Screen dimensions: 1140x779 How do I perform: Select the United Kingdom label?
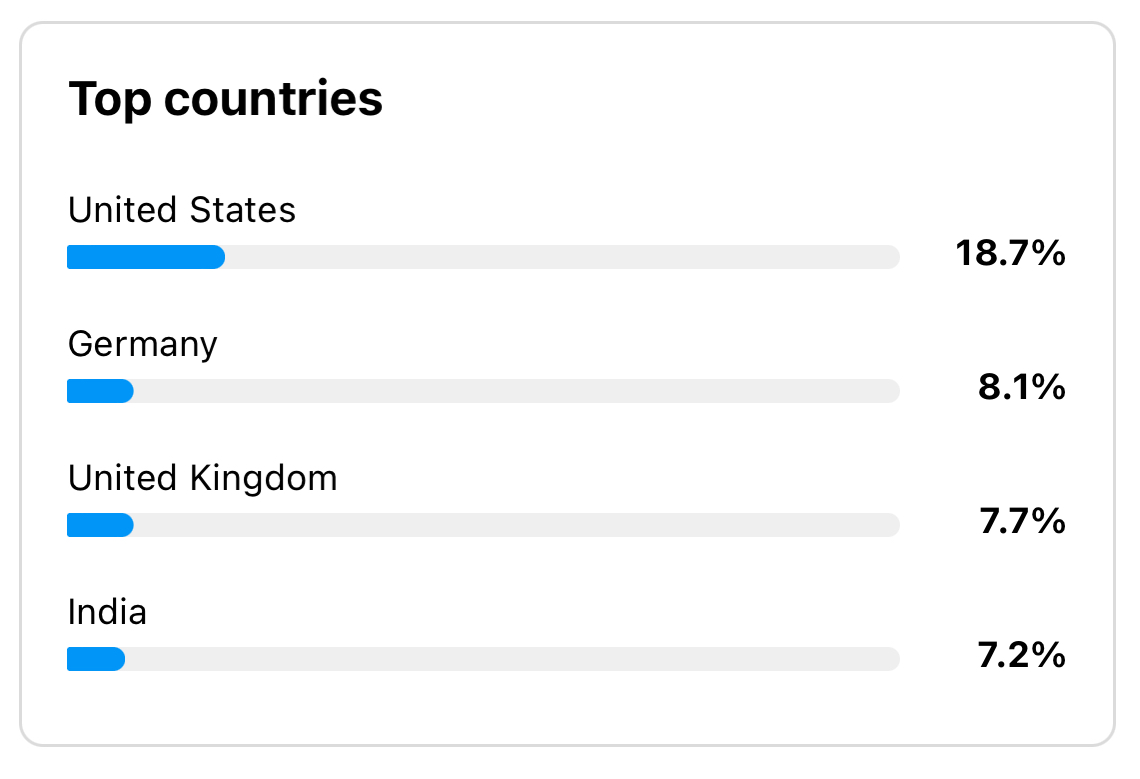(x=203, y=479)
